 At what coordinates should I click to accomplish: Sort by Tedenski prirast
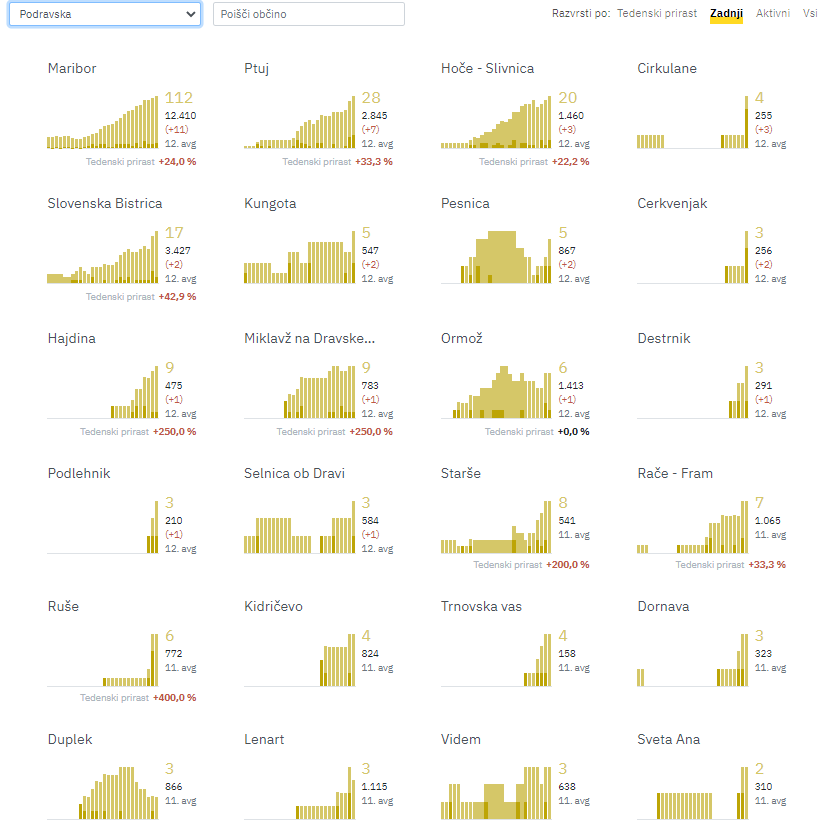(x=657, y=13)
